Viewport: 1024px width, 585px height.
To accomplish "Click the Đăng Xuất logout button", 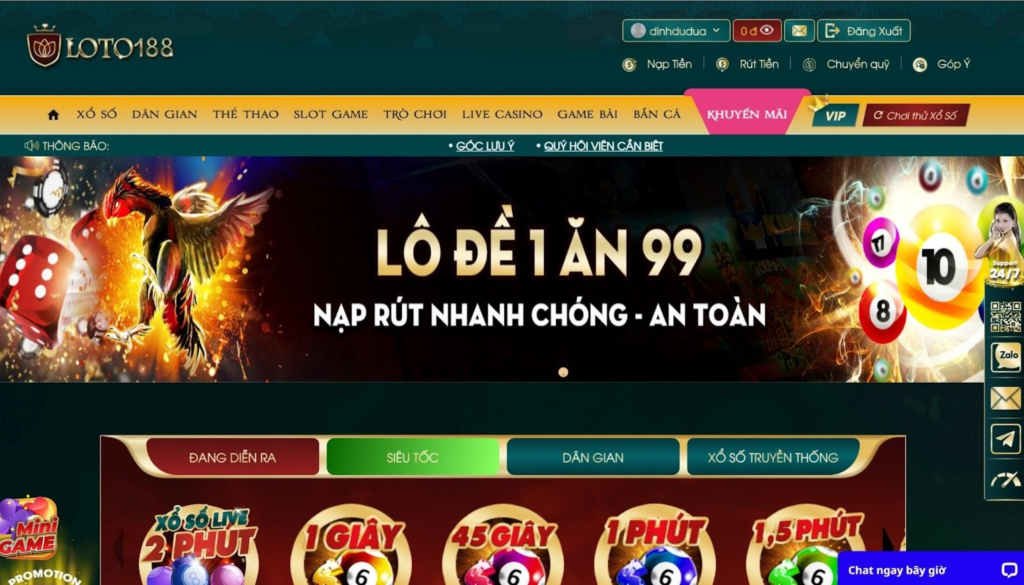I will click(863, 31).
